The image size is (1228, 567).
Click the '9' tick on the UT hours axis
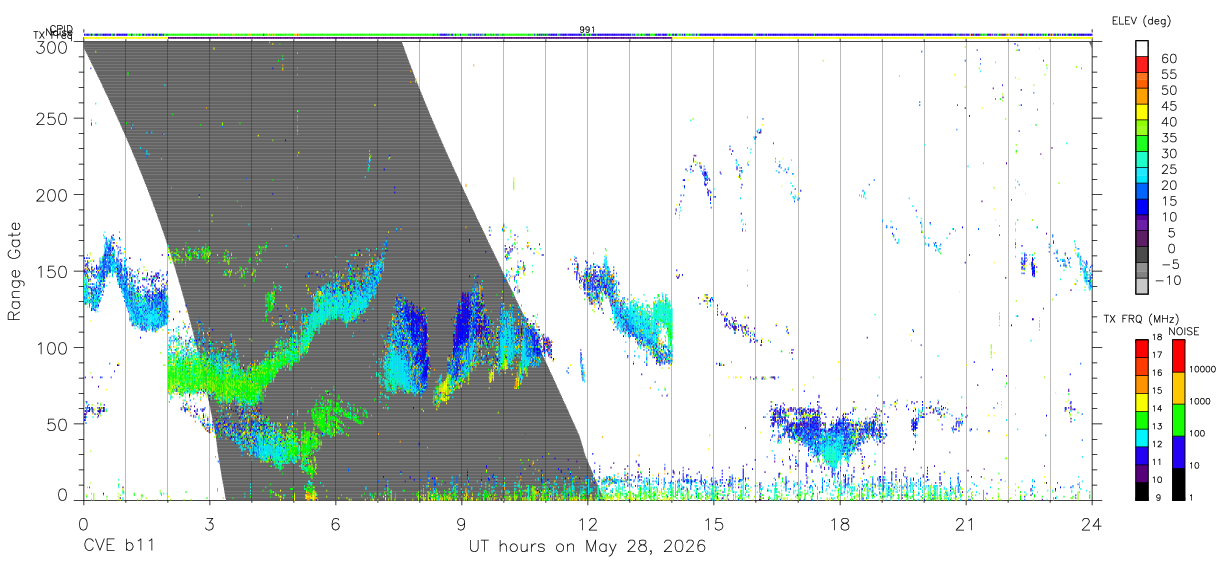click(x=461, y=524)
